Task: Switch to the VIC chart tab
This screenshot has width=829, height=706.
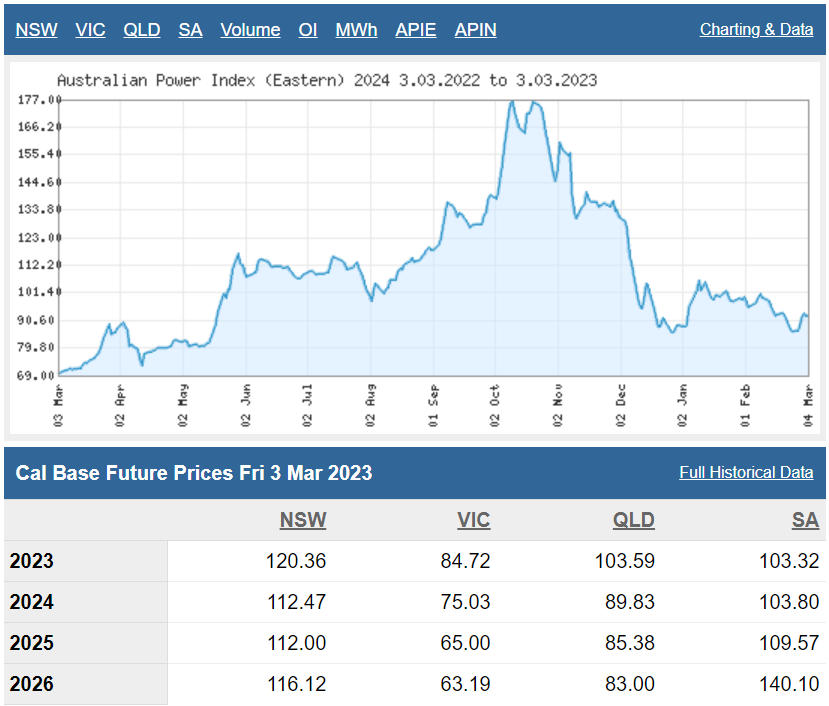Action: point(90,30)
